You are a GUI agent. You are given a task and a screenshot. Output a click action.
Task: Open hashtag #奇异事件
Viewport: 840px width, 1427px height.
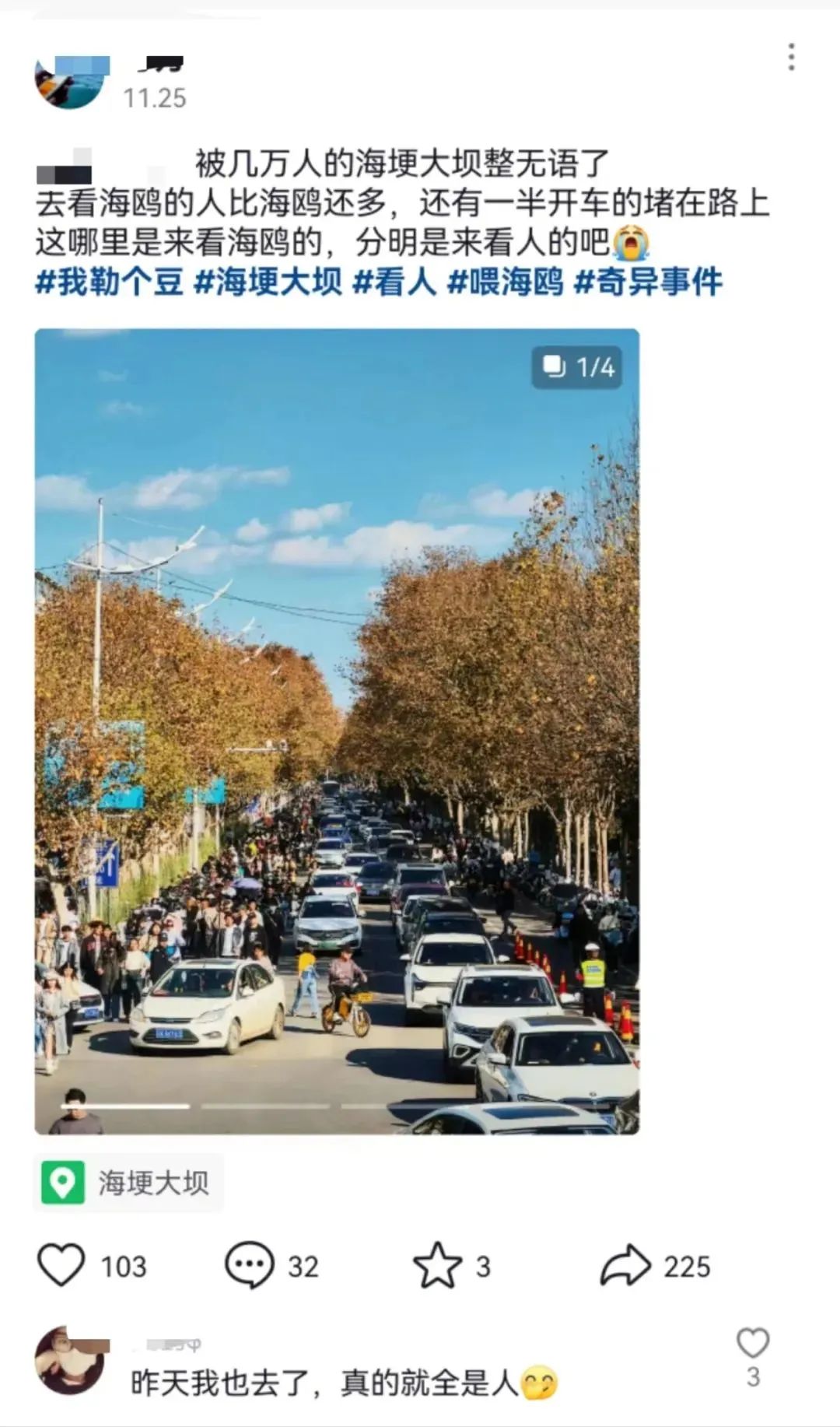[649, 282]
